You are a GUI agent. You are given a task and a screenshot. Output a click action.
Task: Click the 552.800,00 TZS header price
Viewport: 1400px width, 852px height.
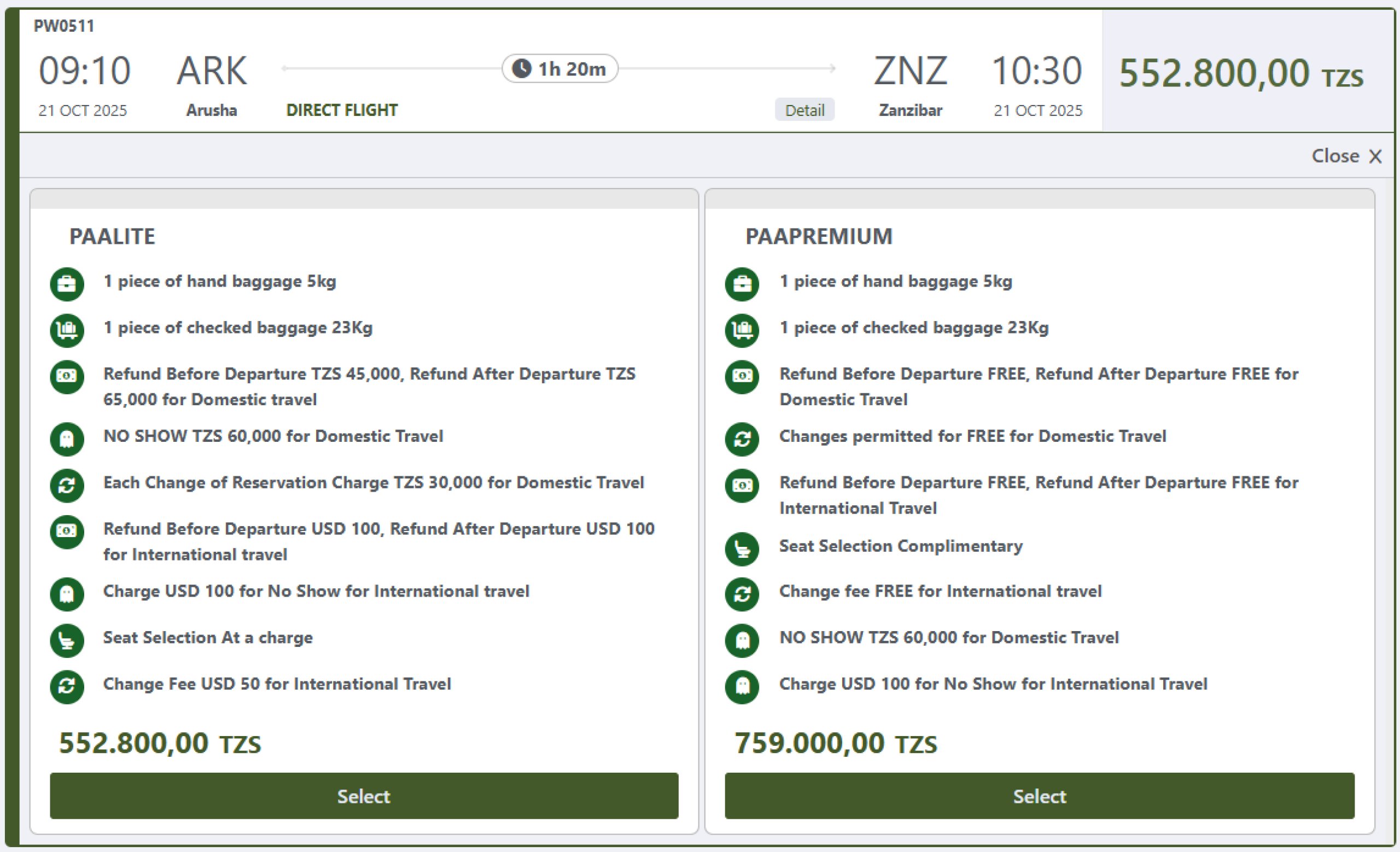click(x=1240, y=74)
